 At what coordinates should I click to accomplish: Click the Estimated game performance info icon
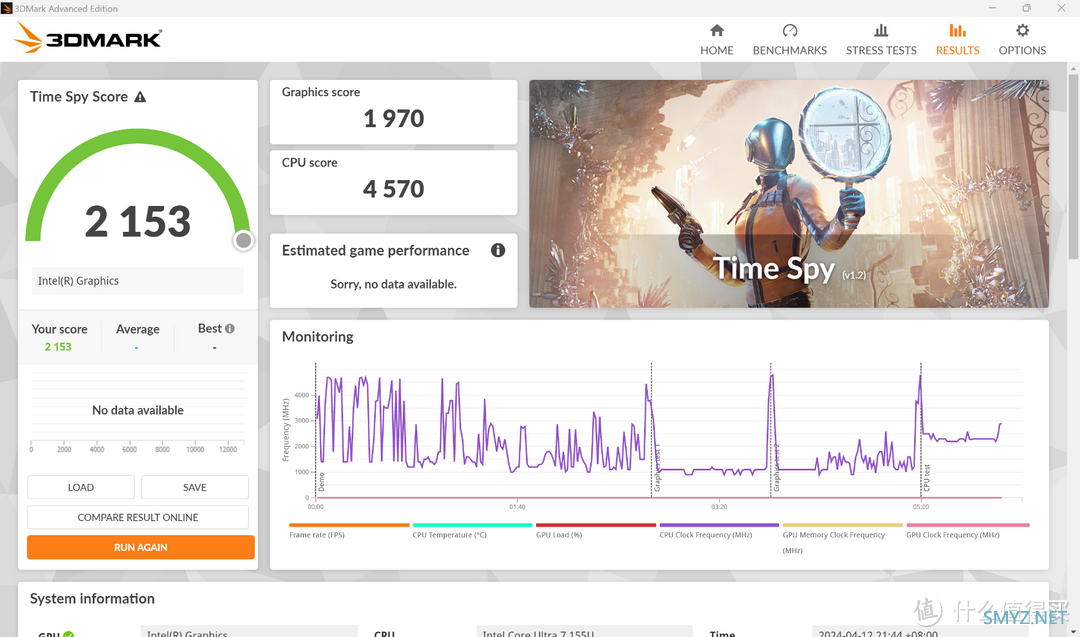pos(497,250)
